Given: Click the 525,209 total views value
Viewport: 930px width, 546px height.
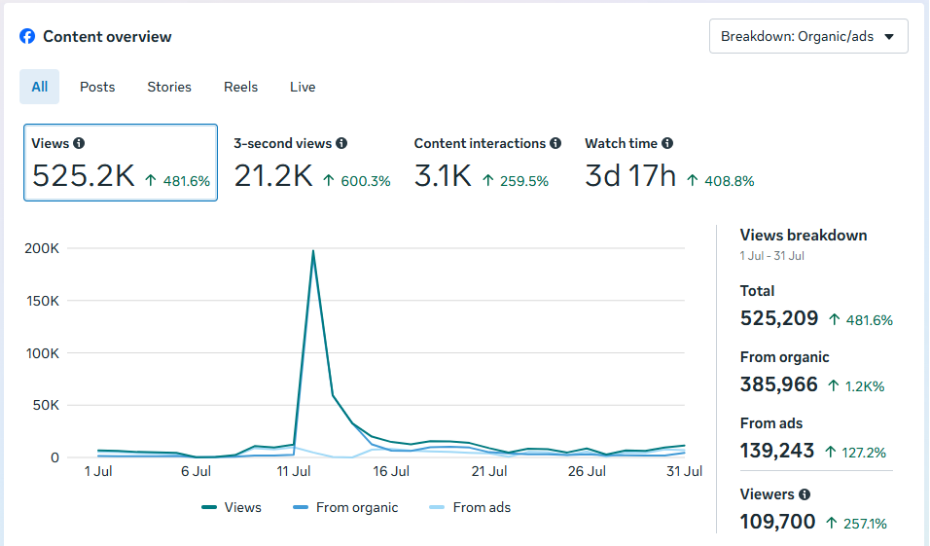Looking at the screenshot, I should pyautogui.click(x=779, y=318).
